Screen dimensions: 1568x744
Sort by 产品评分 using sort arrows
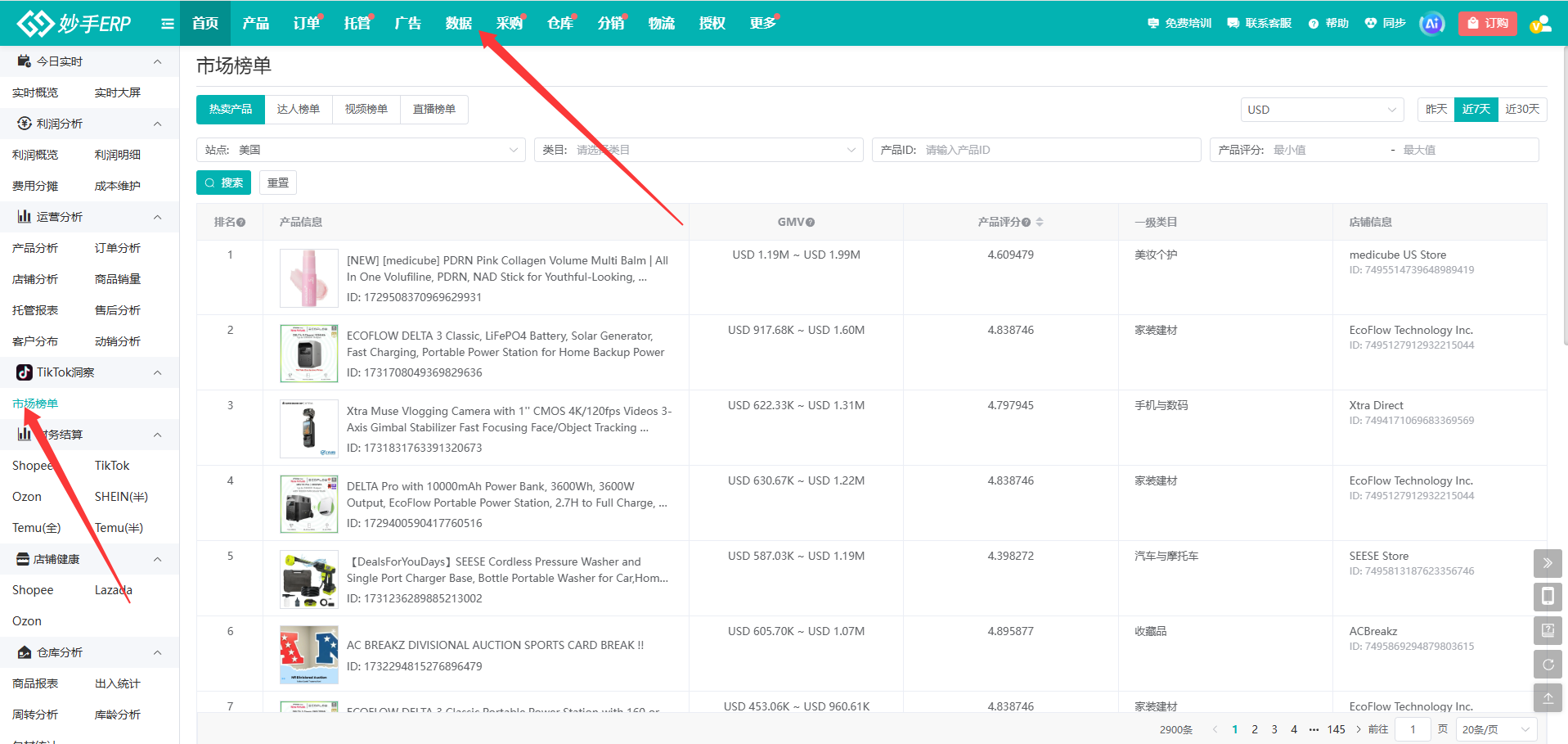(x=1040, y=222)
